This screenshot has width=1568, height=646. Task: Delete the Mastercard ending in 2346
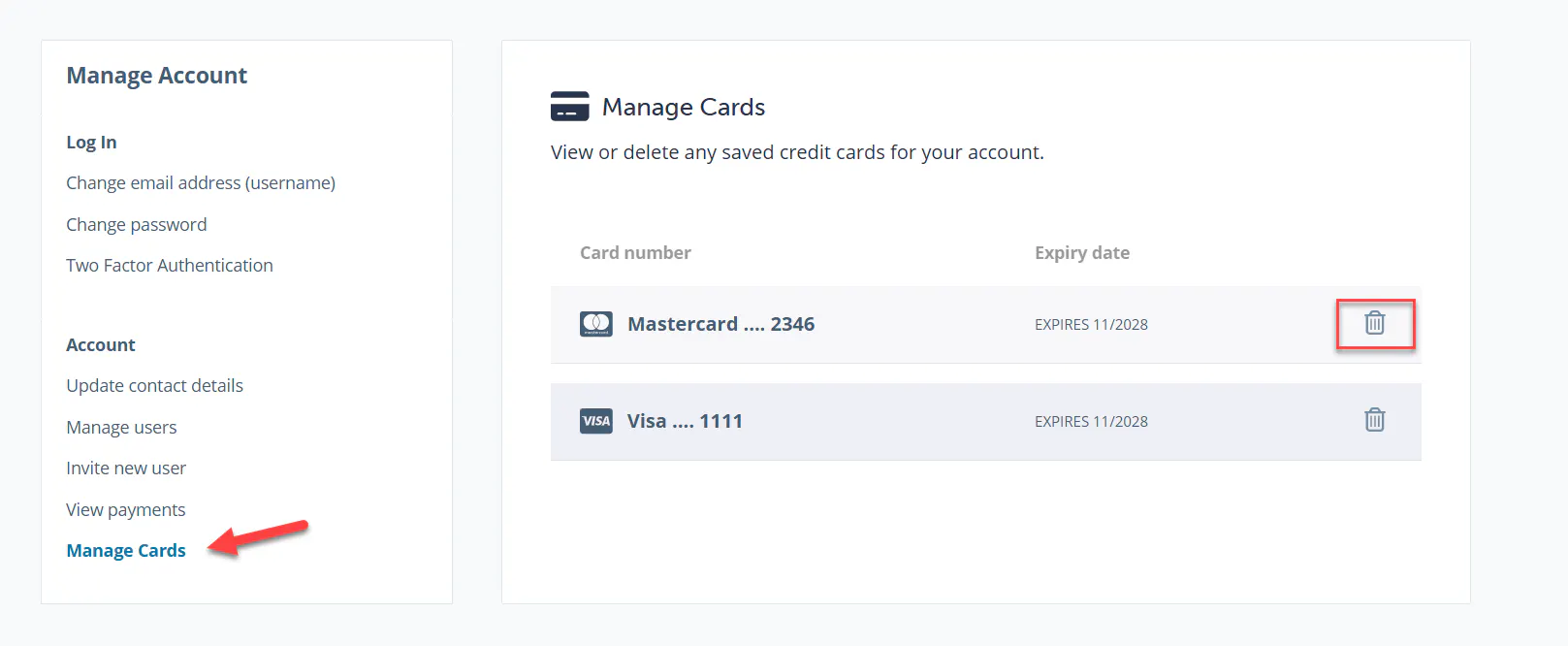pyautogui.click(x=1375, y=323)
